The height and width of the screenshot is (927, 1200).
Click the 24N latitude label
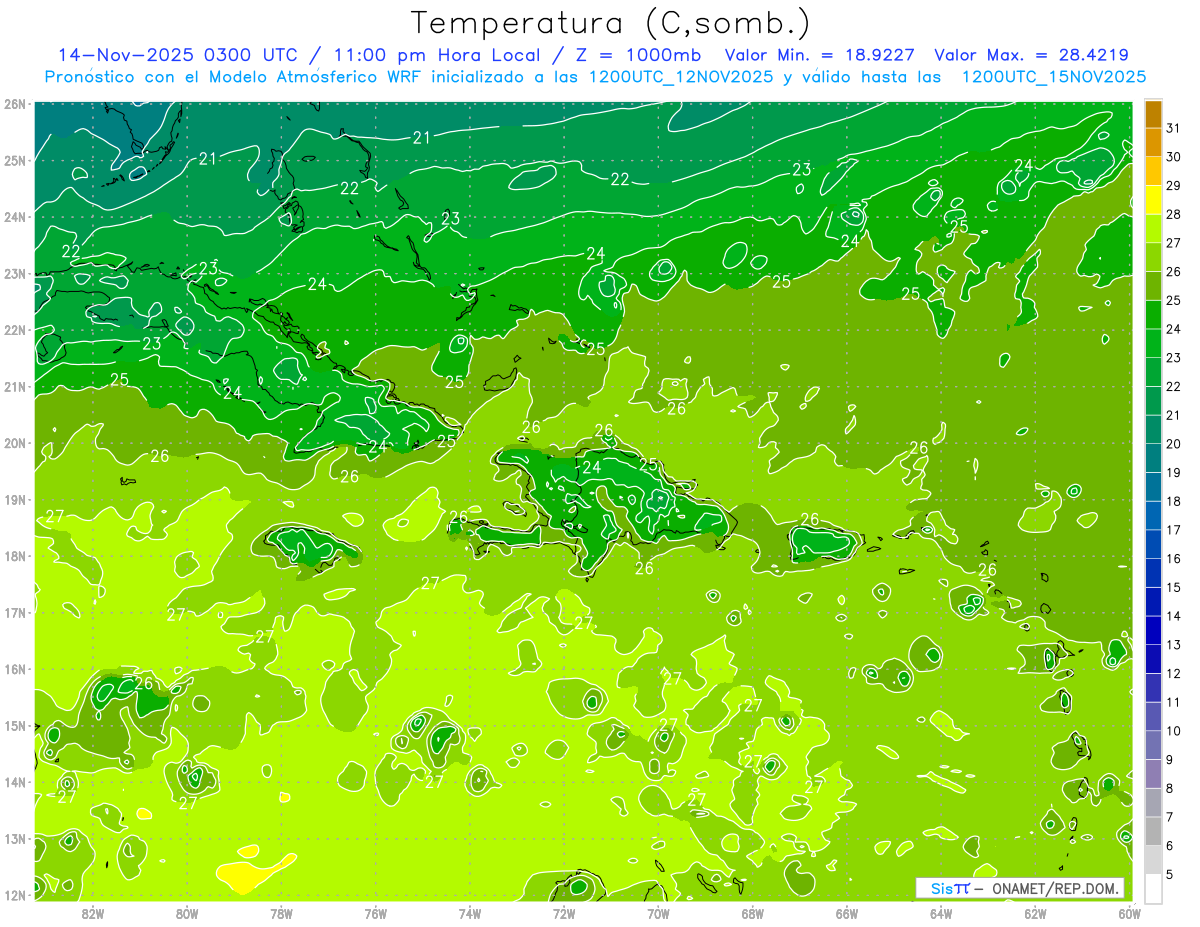pyautogui.click(x=14, y=217)
